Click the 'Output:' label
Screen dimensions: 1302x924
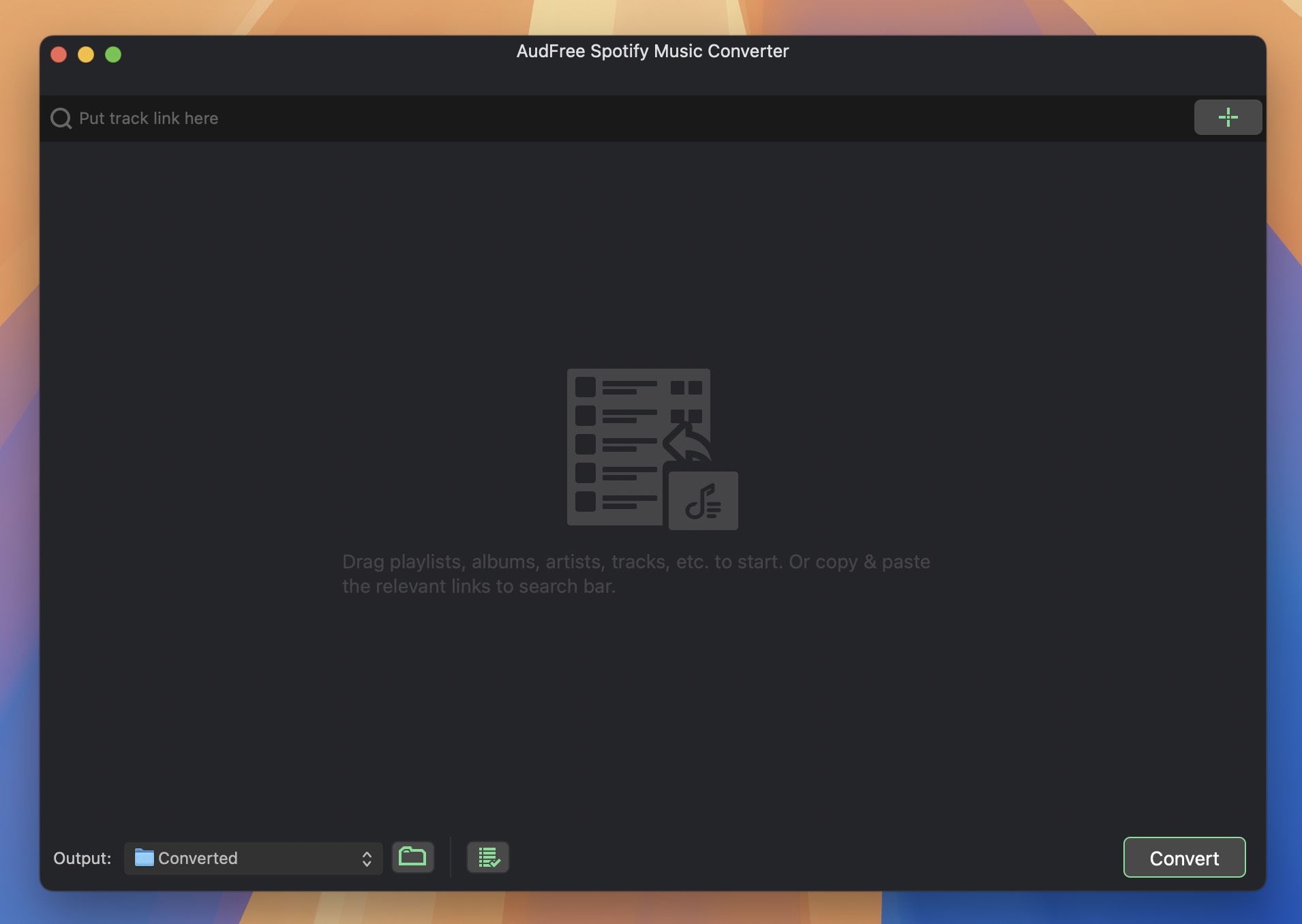(82, 858)
